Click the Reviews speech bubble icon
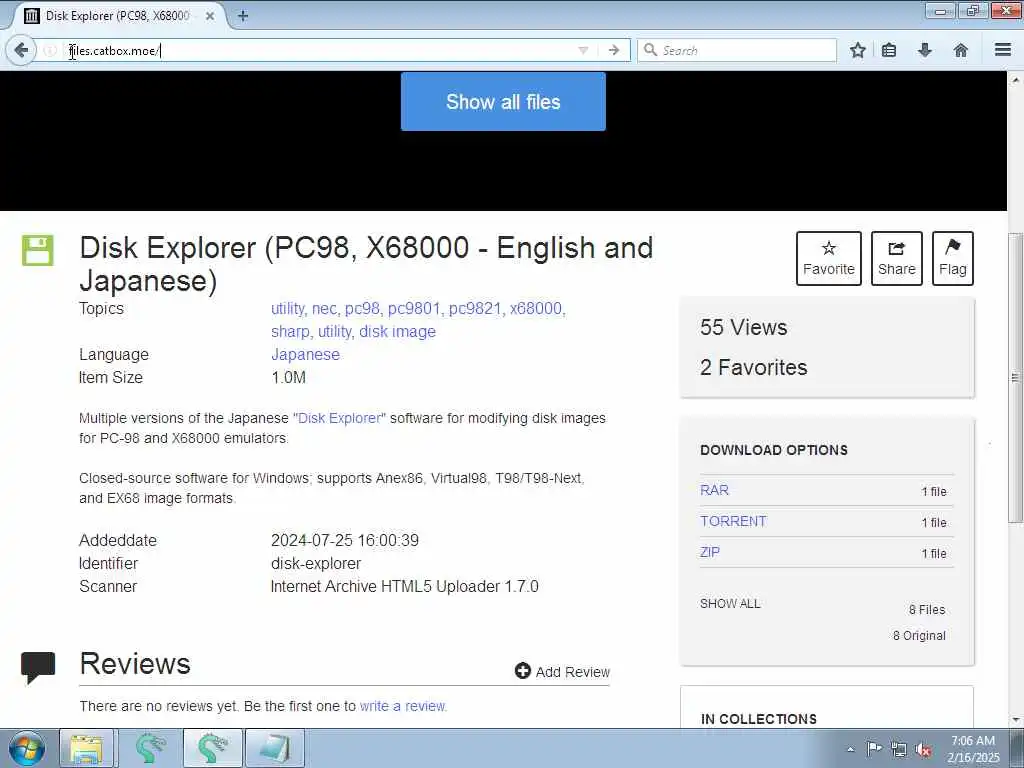This screenshot has height=768, width=1024. tap(38, 667)
